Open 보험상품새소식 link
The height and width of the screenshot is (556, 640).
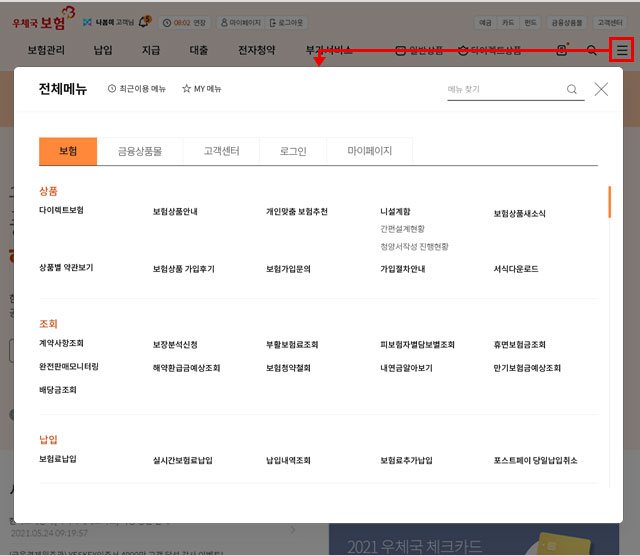tap(520, 214)
